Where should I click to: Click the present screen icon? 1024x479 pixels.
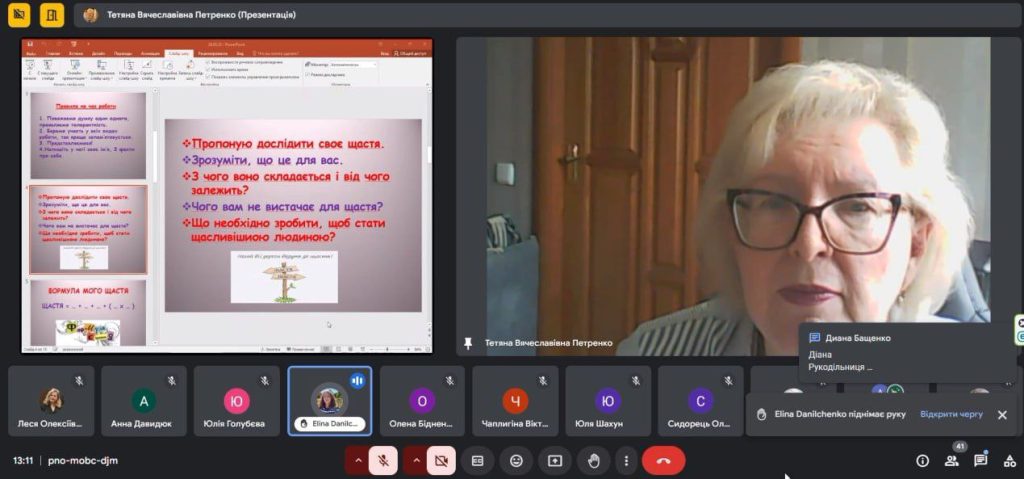(555, 460)
